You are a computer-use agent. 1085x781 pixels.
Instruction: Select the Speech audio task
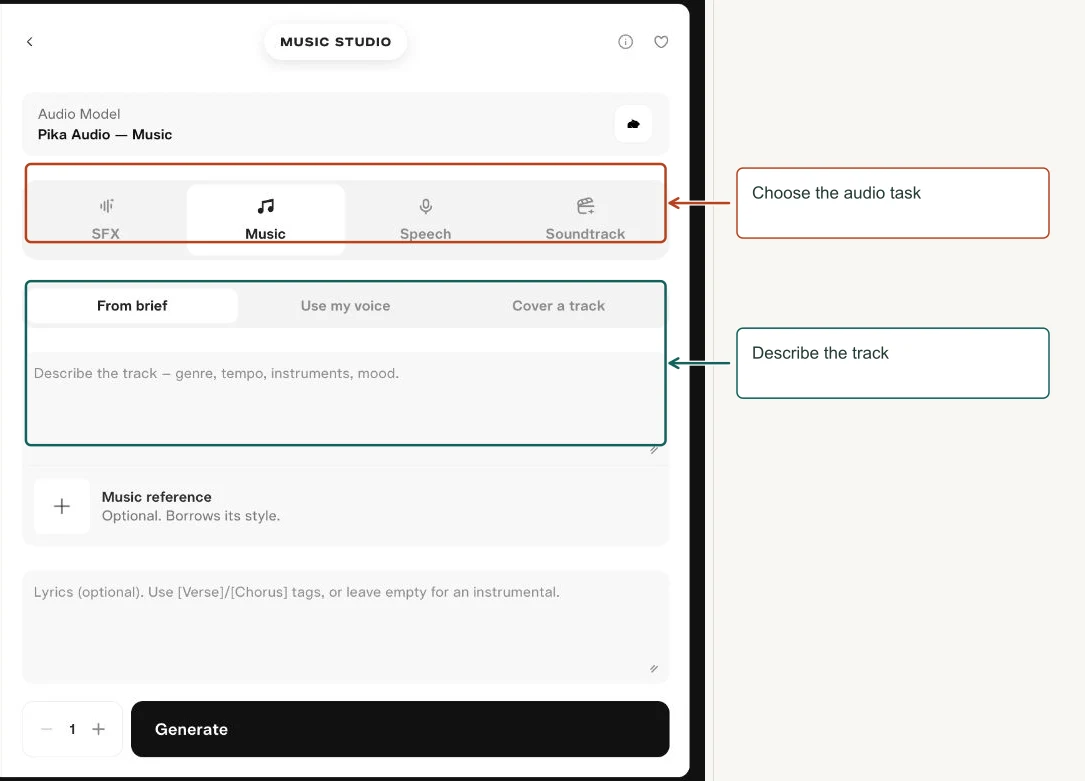click(426, 219)
